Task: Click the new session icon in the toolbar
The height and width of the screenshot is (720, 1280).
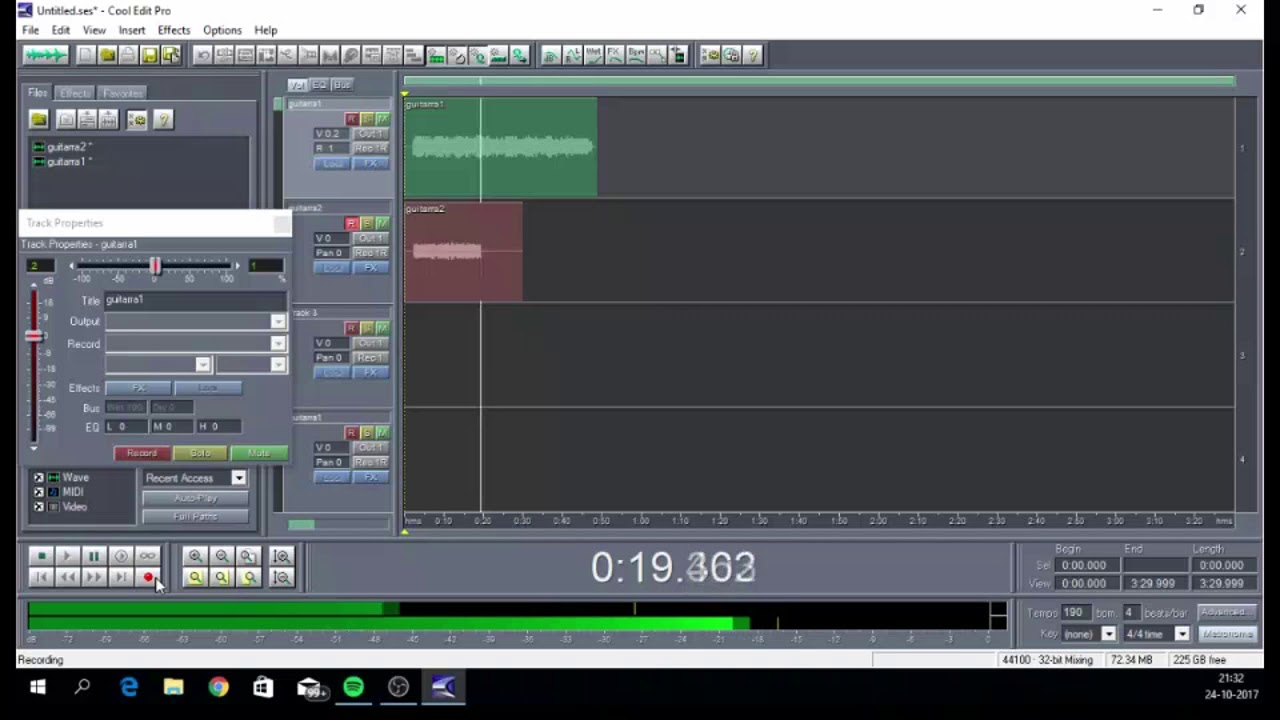Action: click(x=86, y=55)
